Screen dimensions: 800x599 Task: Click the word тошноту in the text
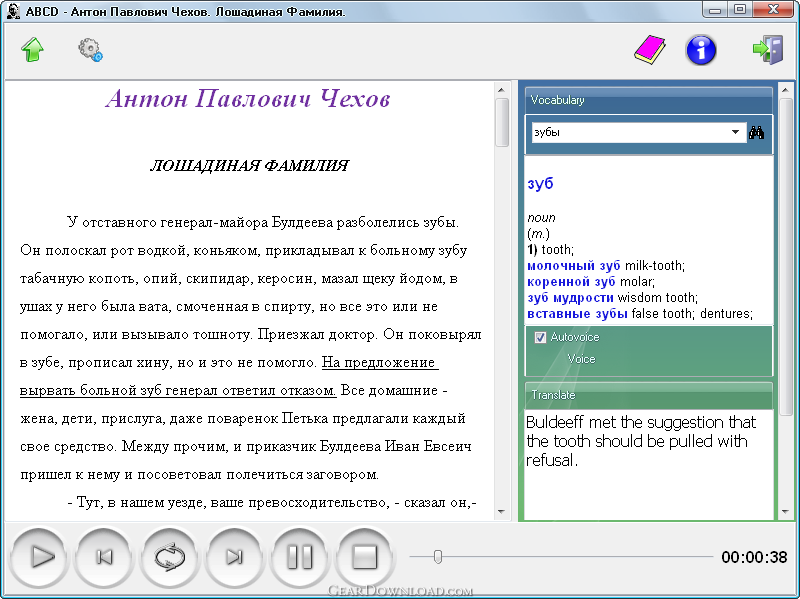pyautogui.click(x=221, y=335)
